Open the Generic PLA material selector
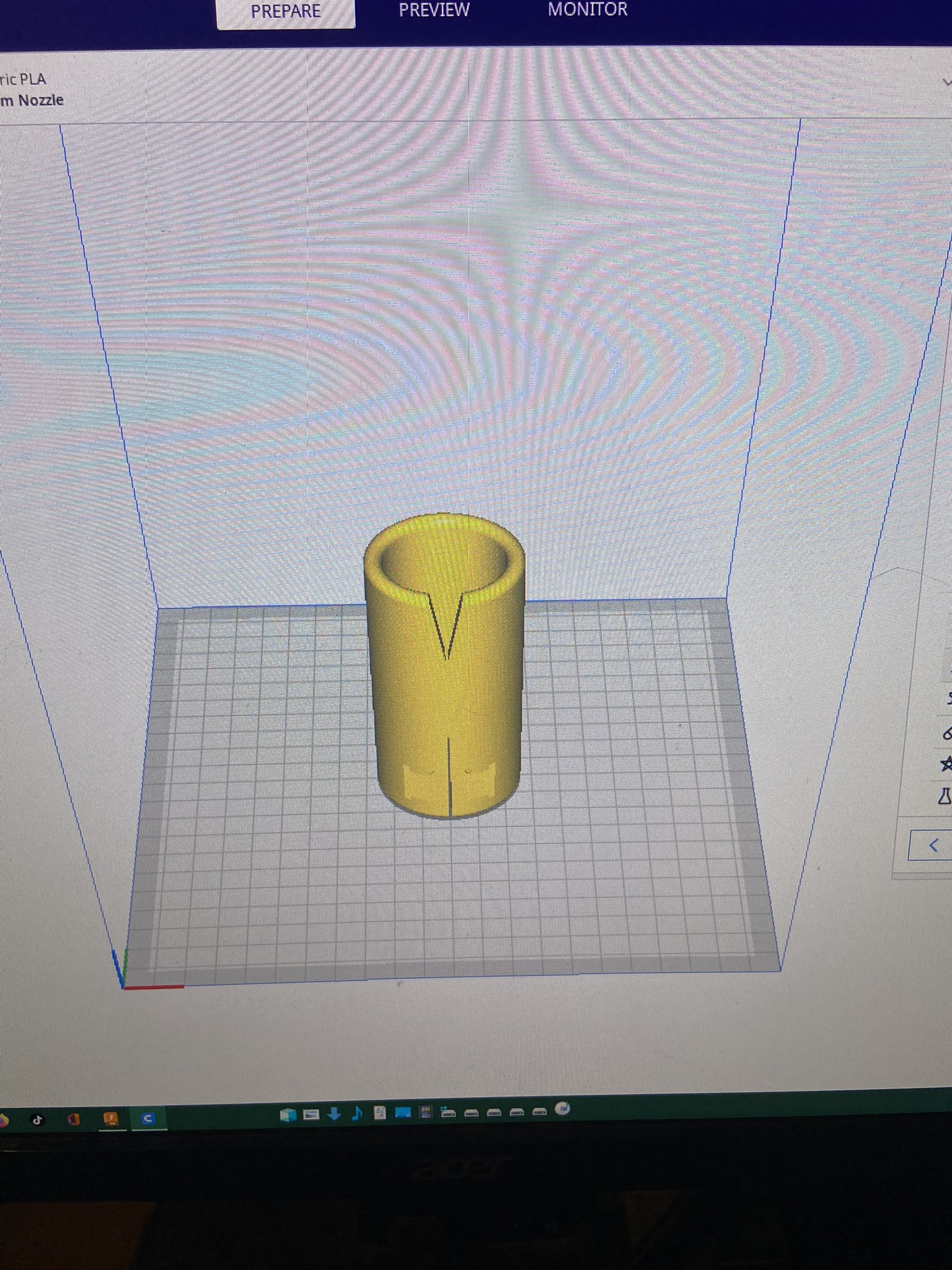 tap(25, 79)
